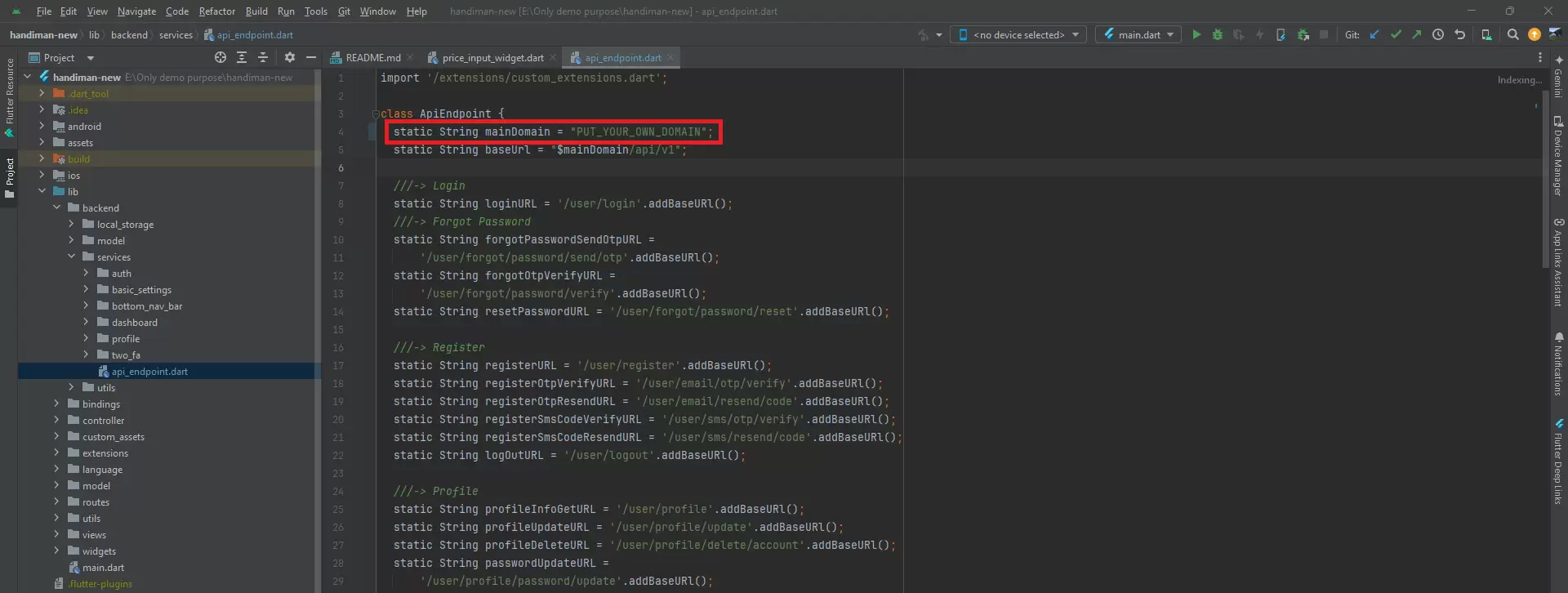Open the Device Manager toolbar icon
Image resolution: width=1568 pixels, height=593 pixels.
coord(1486,34)
